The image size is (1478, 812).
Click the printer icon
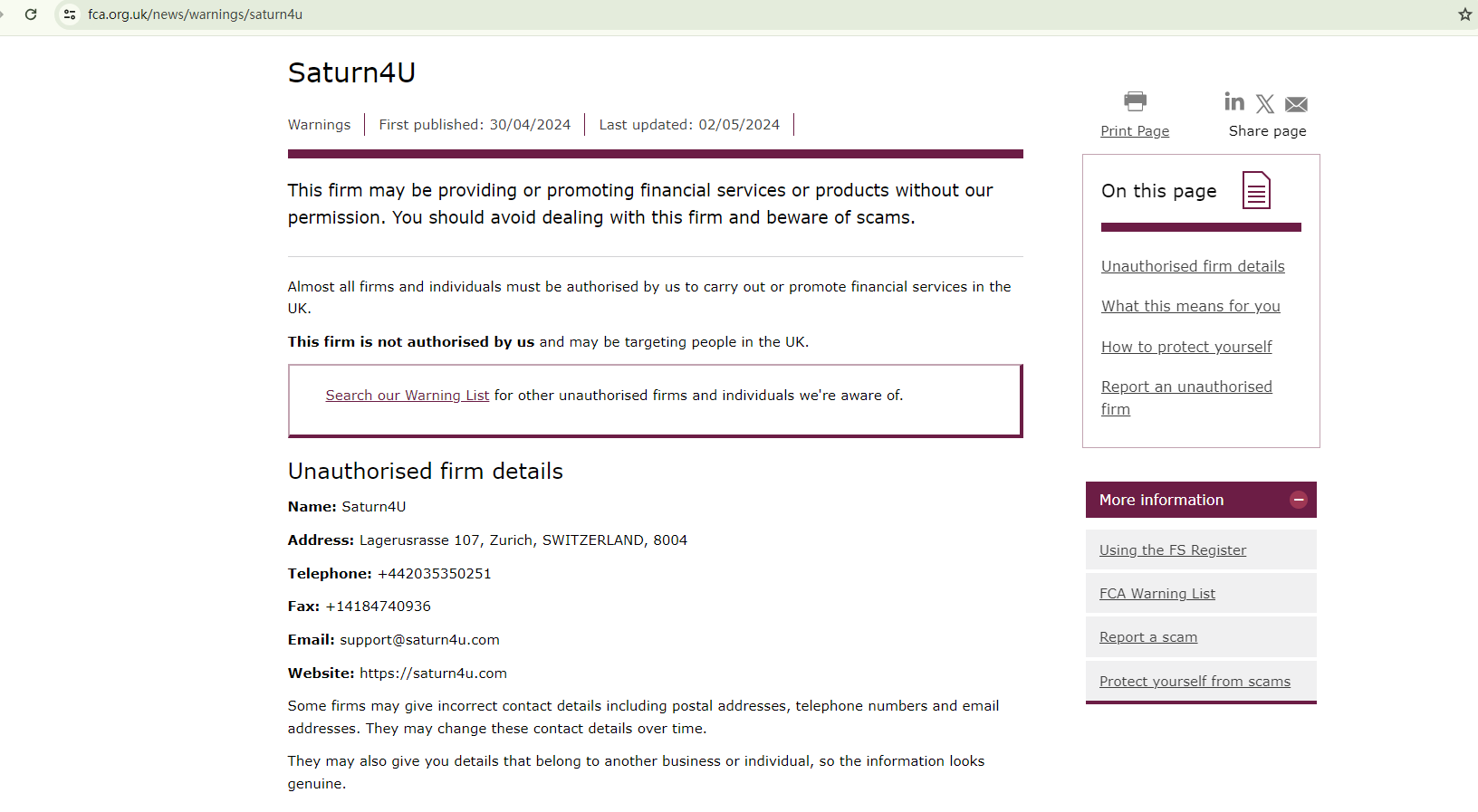pos(1135,100)
